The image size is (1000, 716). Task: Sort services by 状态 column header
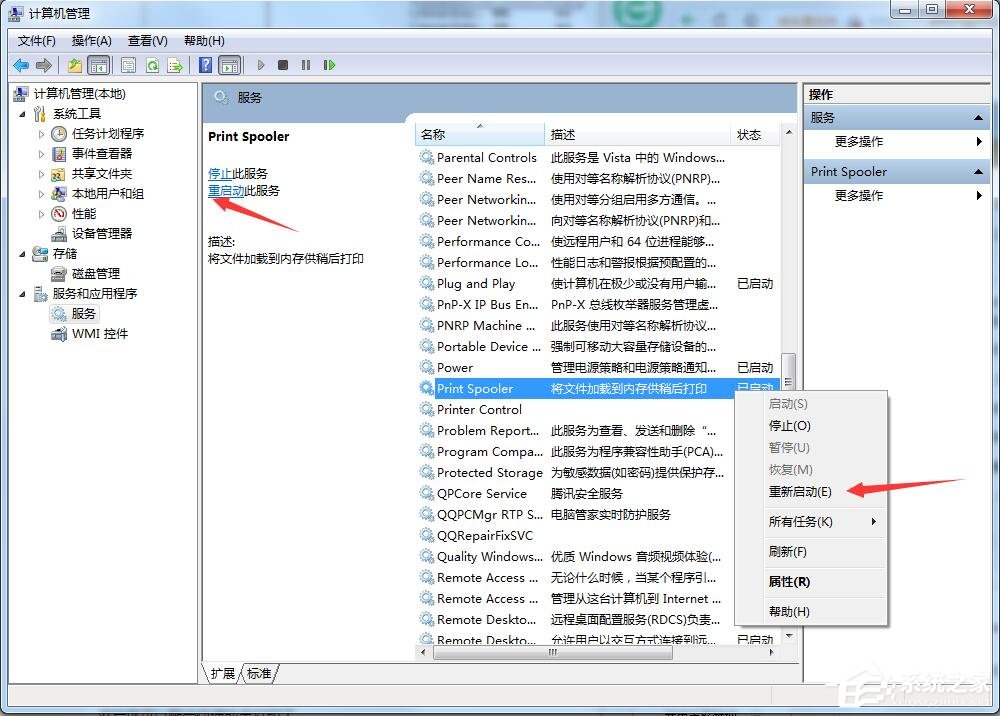click(x=753, y=135)
